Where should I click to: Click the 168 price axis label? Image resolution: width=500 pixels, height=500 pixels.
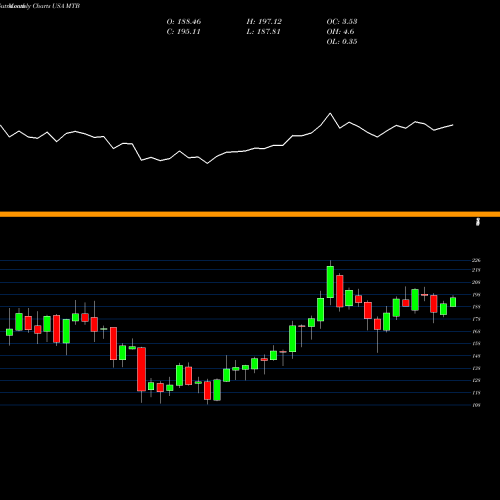(476, 331)
